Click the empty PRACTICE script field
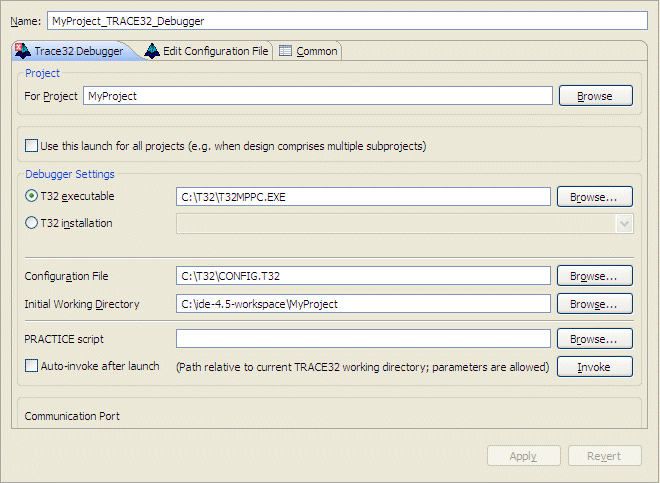This screenshot has width=660, height=483. 363,339
